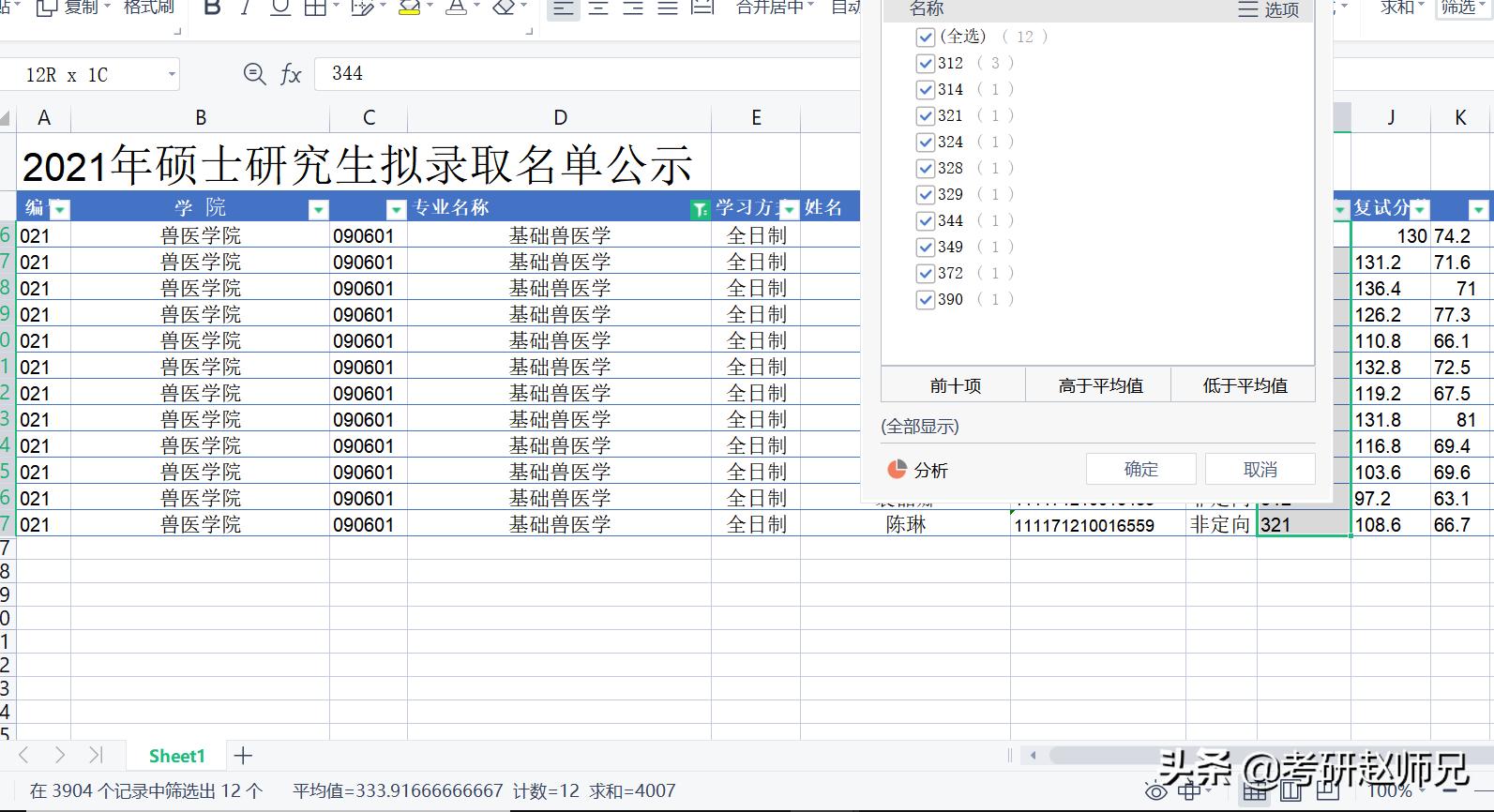The height and width of the screenshot is (812, 1494).
Task: Open filter dropdown for 学院 column
Action: click(319, 209)
